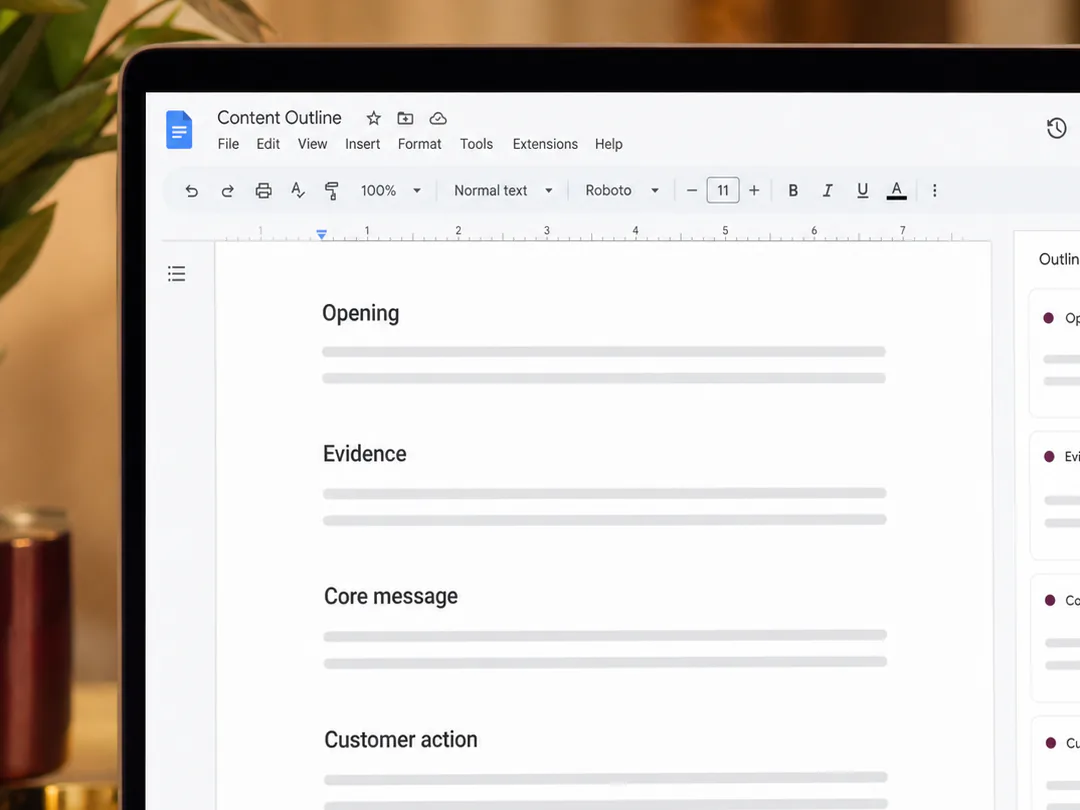The width and height of the screenshot is (1080, 810).
Task: Open the text color picker
Action: click(896, 191)
